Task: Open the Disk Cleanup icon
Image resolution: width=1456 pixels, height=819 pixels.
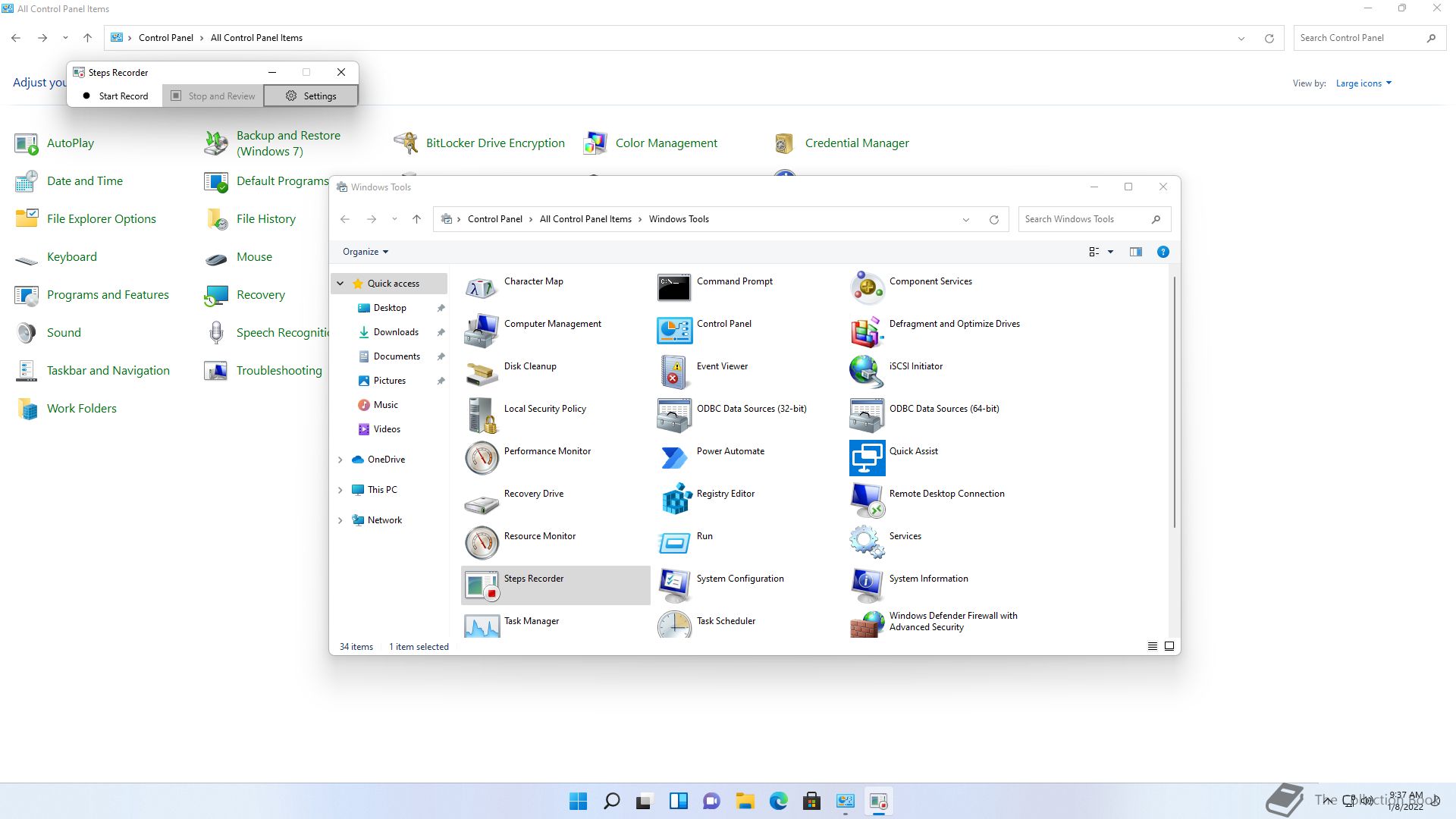Action: point(482,372)
